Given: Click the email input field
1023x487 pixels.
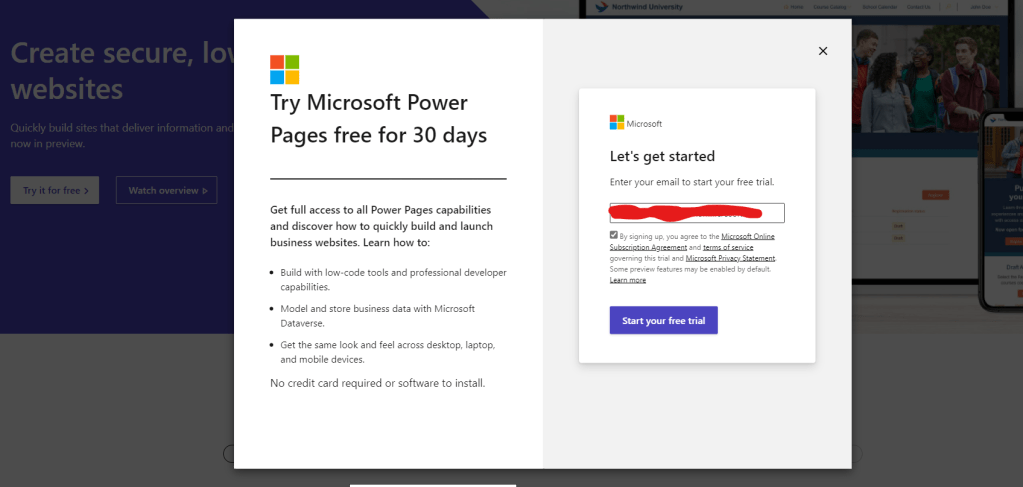Looking at the screenshot, I should 697,213.
